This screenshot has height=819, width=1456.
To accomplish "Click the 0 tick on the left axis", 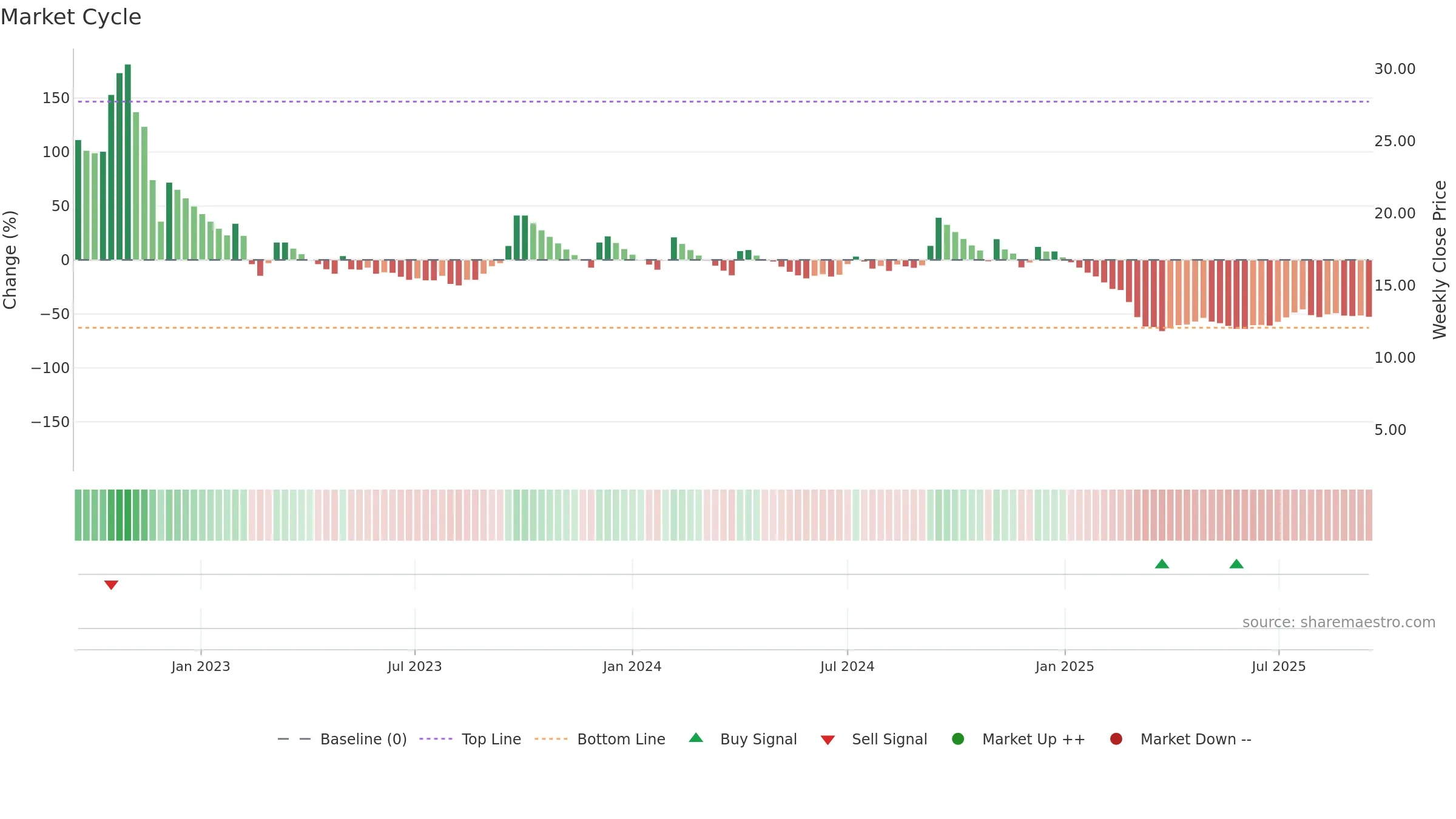I will coord(65,260).
